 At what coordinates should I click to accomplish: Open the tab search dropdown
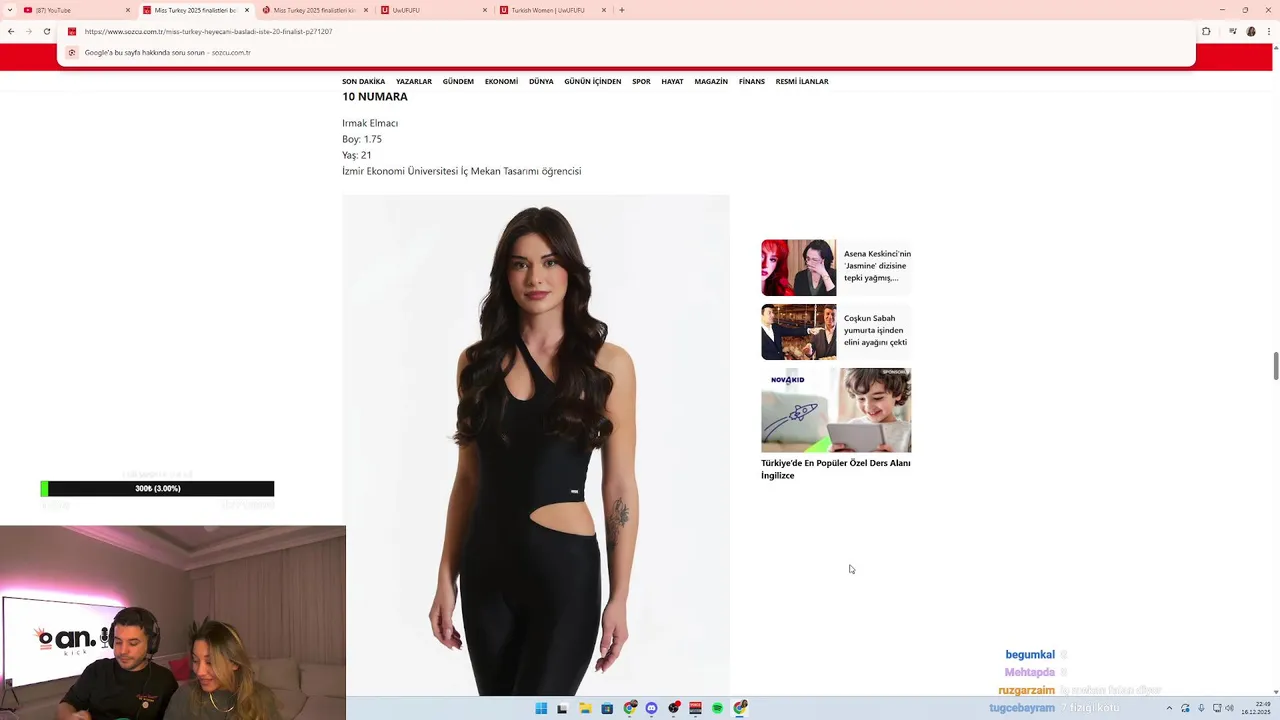(10, 10)
